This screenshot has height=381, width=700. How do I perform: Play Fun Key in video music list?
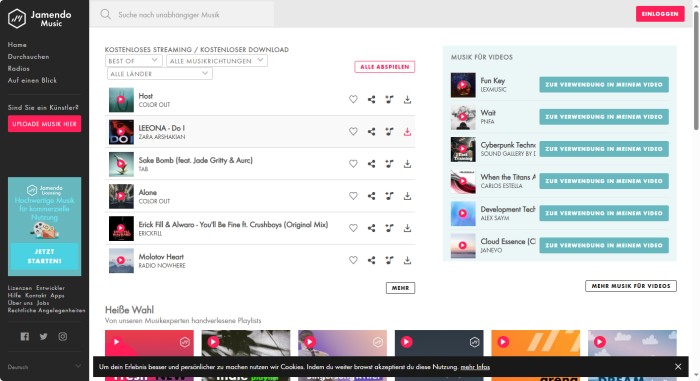tap(463, 85)
